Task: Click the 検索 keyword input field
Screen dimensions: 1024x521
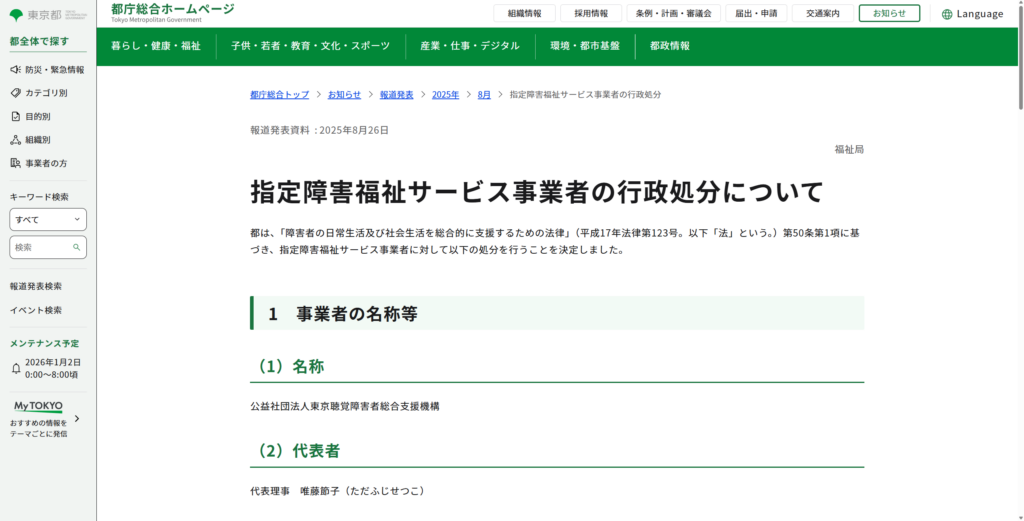Action: coord(42,247)
